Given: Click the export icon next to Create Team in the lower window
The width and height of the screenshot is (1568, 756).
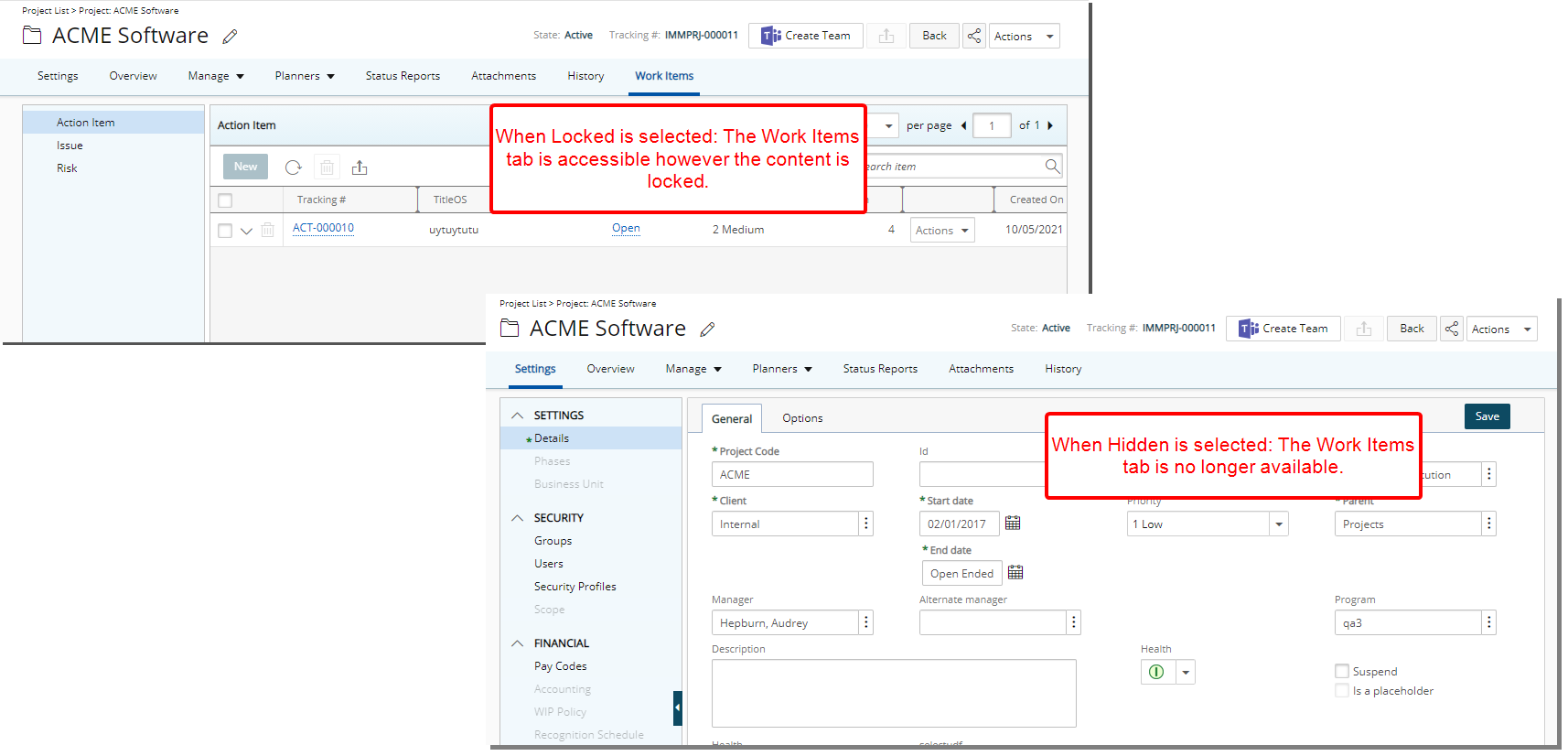Looking at the screenshot, I should (1364, 329).
